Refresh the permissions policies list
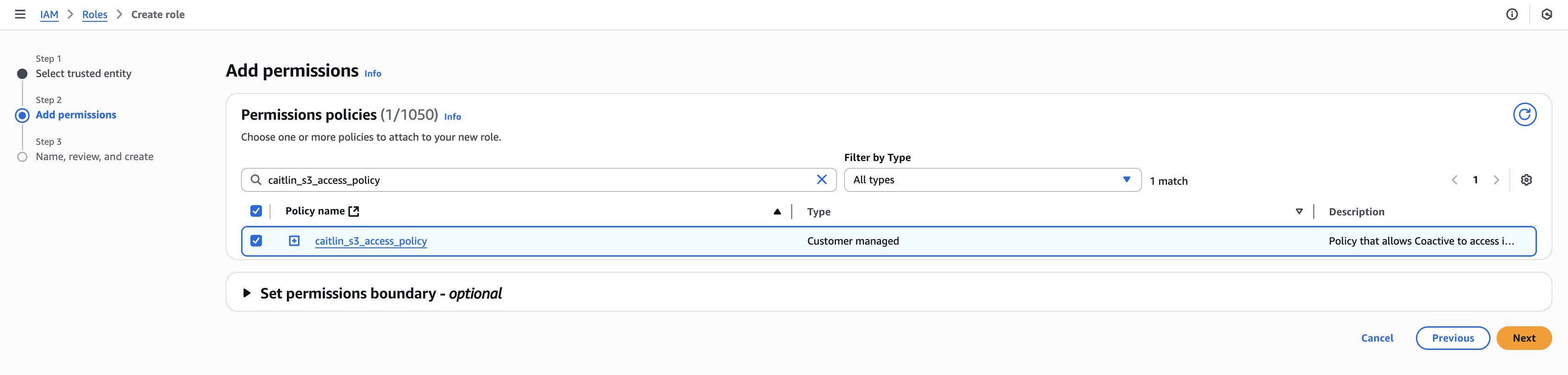The image size is (1568, 375). pos(1524,115)
